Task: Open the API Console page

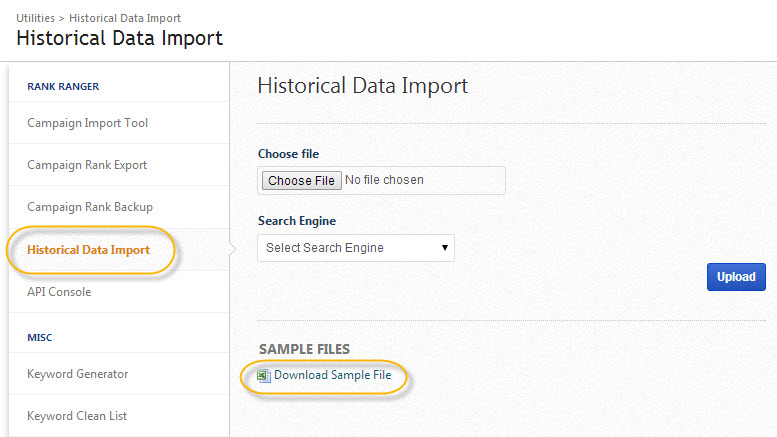Action: point(59,292)
